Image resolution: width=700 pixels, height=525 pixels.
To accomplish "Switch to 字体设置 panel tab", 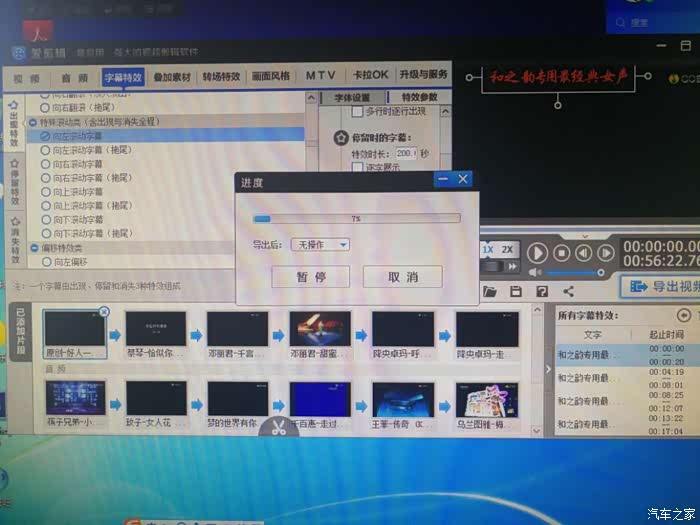I will [352, 98].
